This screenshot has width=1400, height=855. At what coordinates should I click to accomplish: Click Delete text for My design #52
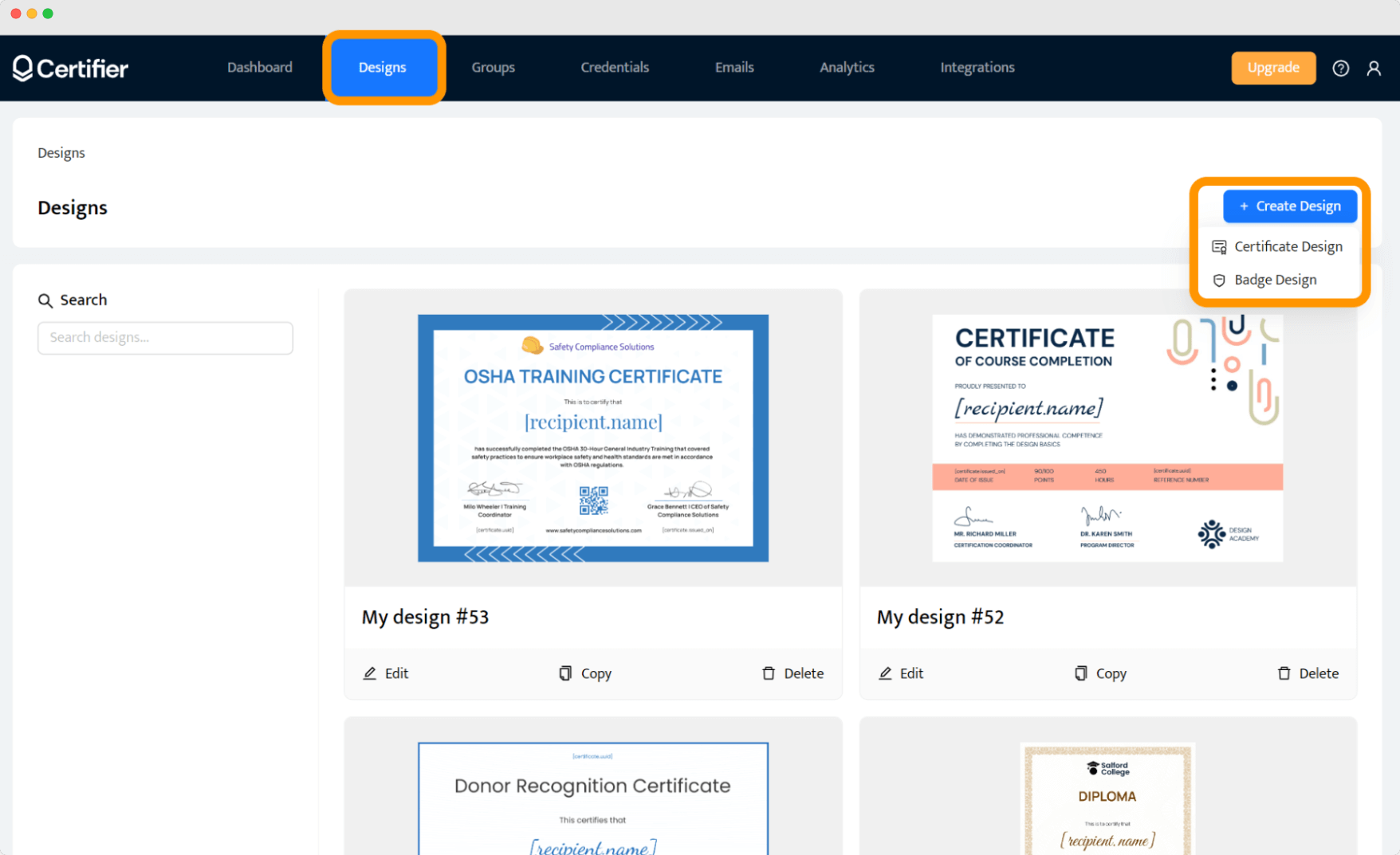(1319, 673)
